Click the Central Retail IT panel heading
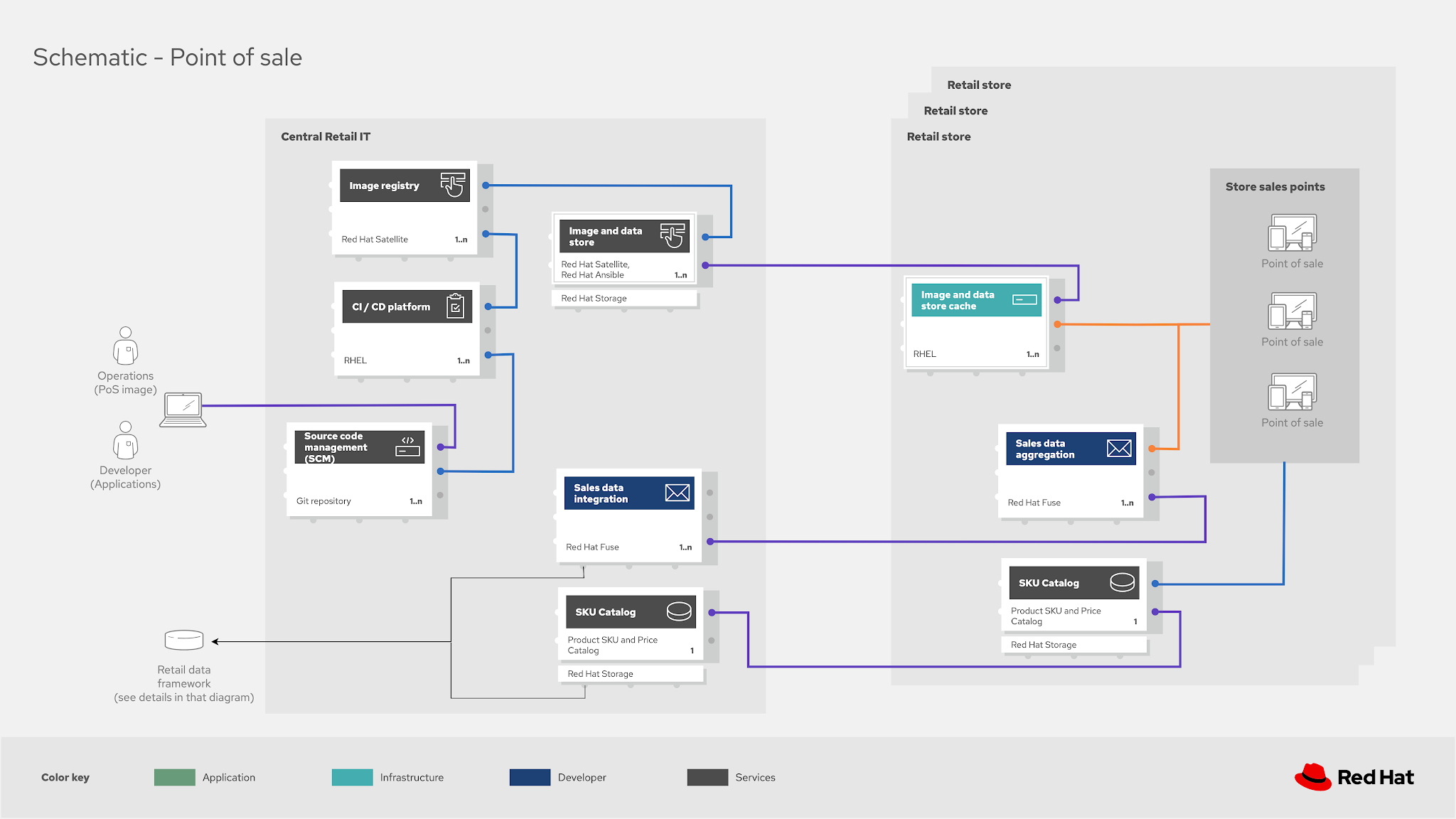The width and height of the screenshot is (1456, 819). pos(326,136)
